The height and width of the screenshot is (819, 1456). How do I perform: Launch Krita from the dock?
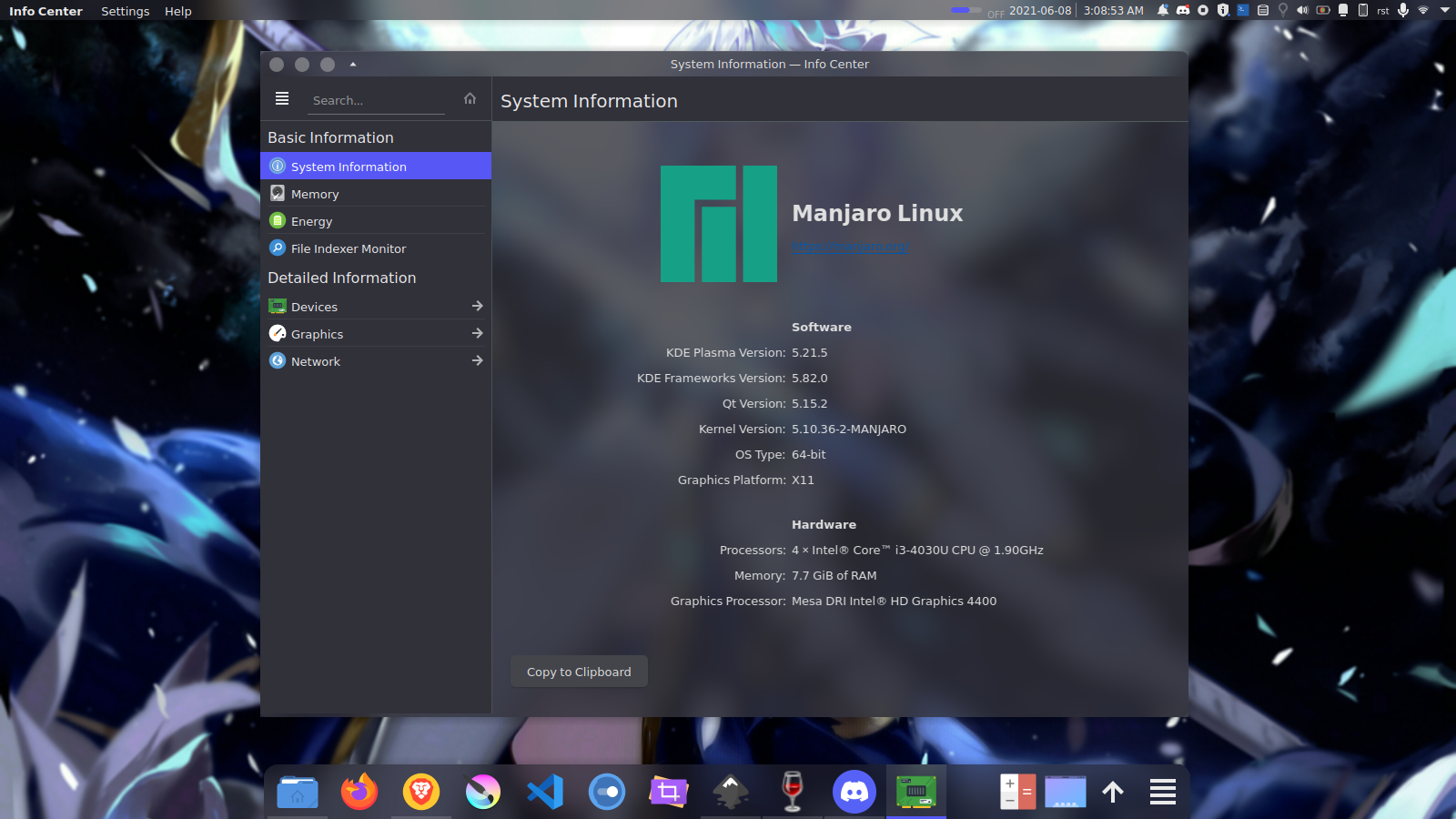(483, 792)
